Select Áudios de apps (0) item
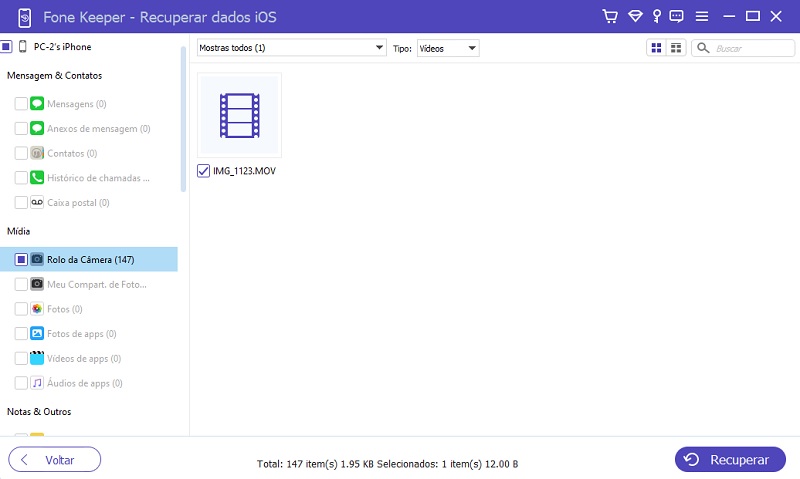This screenshot has height=479, width=800. (85, 383)
